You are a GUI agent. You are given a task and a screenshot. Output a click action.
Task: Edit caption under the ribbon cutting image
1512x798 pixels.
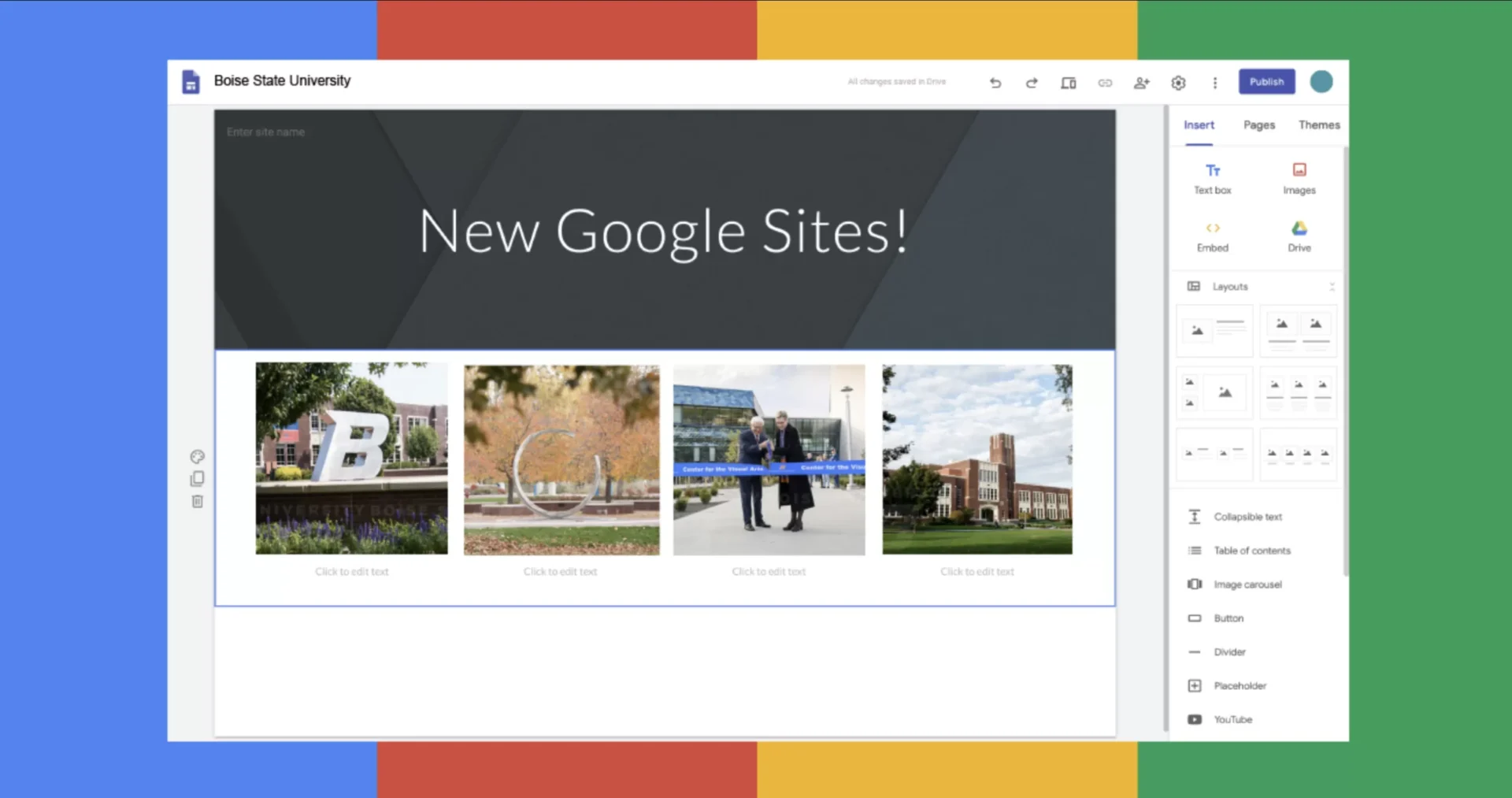769,572
